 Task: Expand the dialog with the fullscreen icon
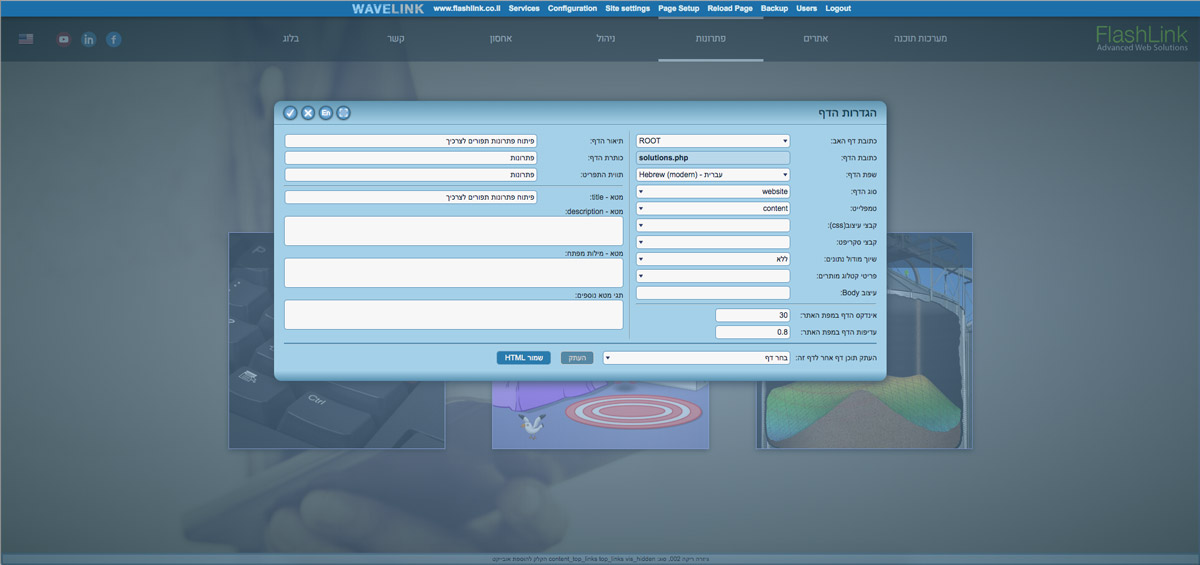click(x=343, y=113)
